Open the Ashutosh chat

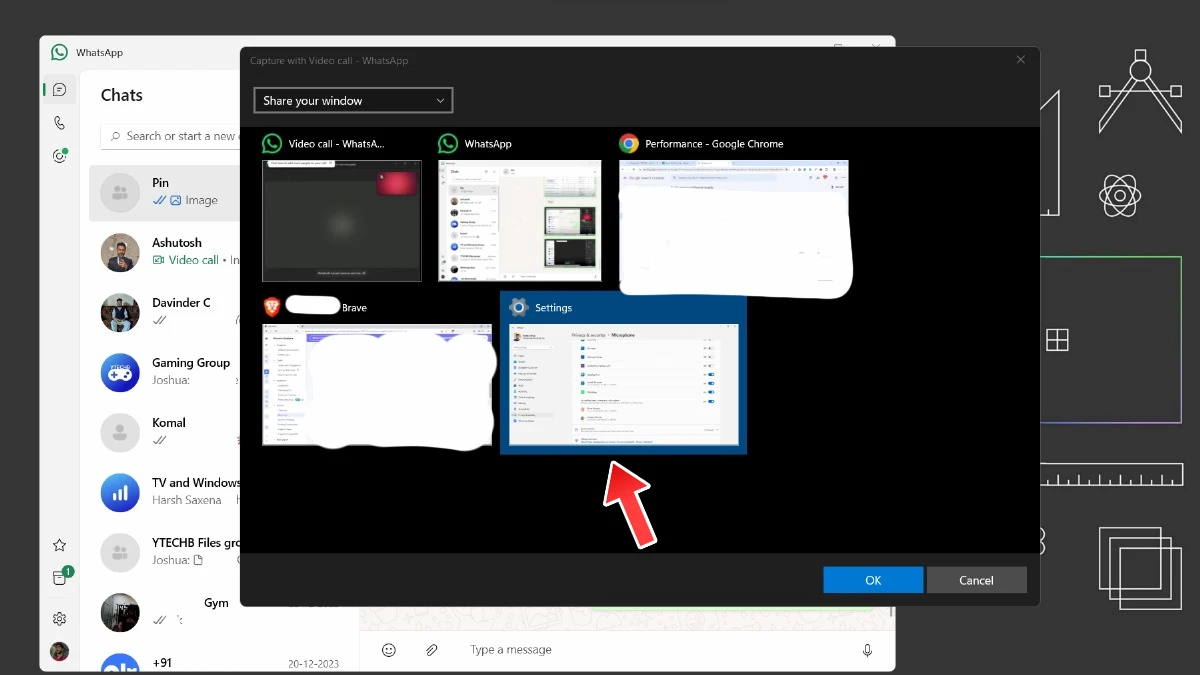coord(166,252)
